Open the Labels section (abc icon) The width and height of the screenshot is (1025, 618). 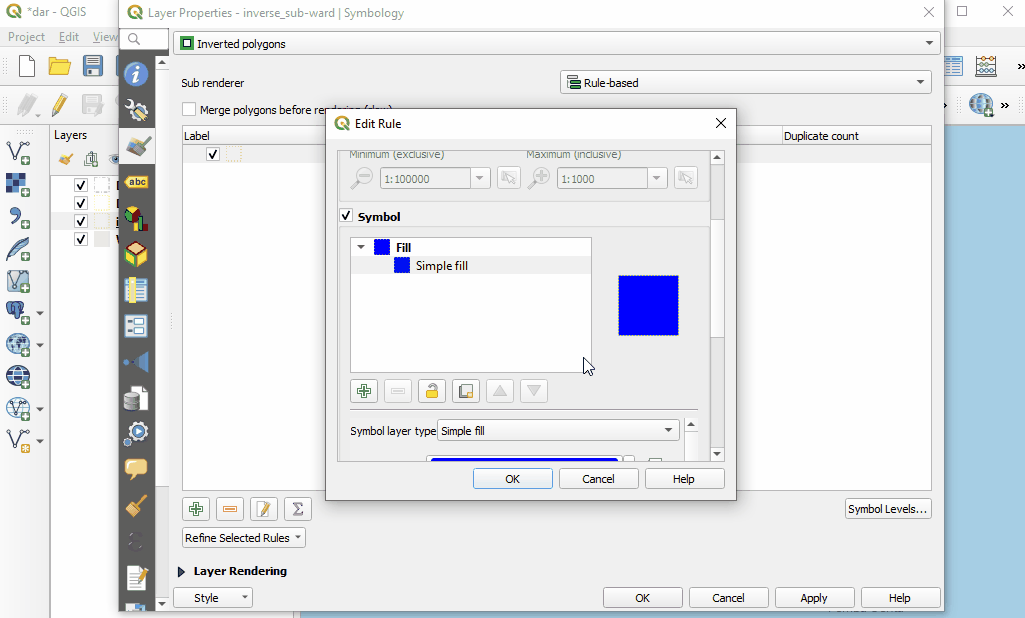click(x=136, y=181)
